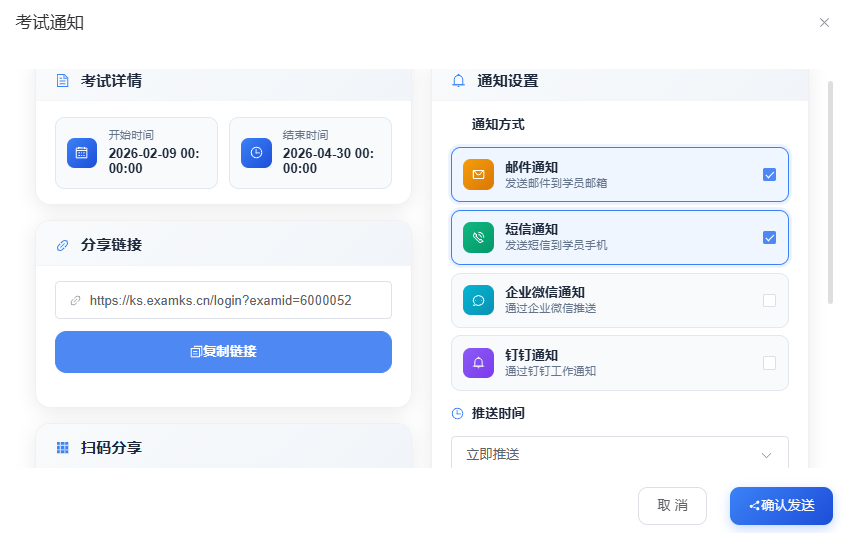The image size is (841, 533).
Task: Click the 推送时间 label
Action: pyautogui.click(x=498, y=413)
